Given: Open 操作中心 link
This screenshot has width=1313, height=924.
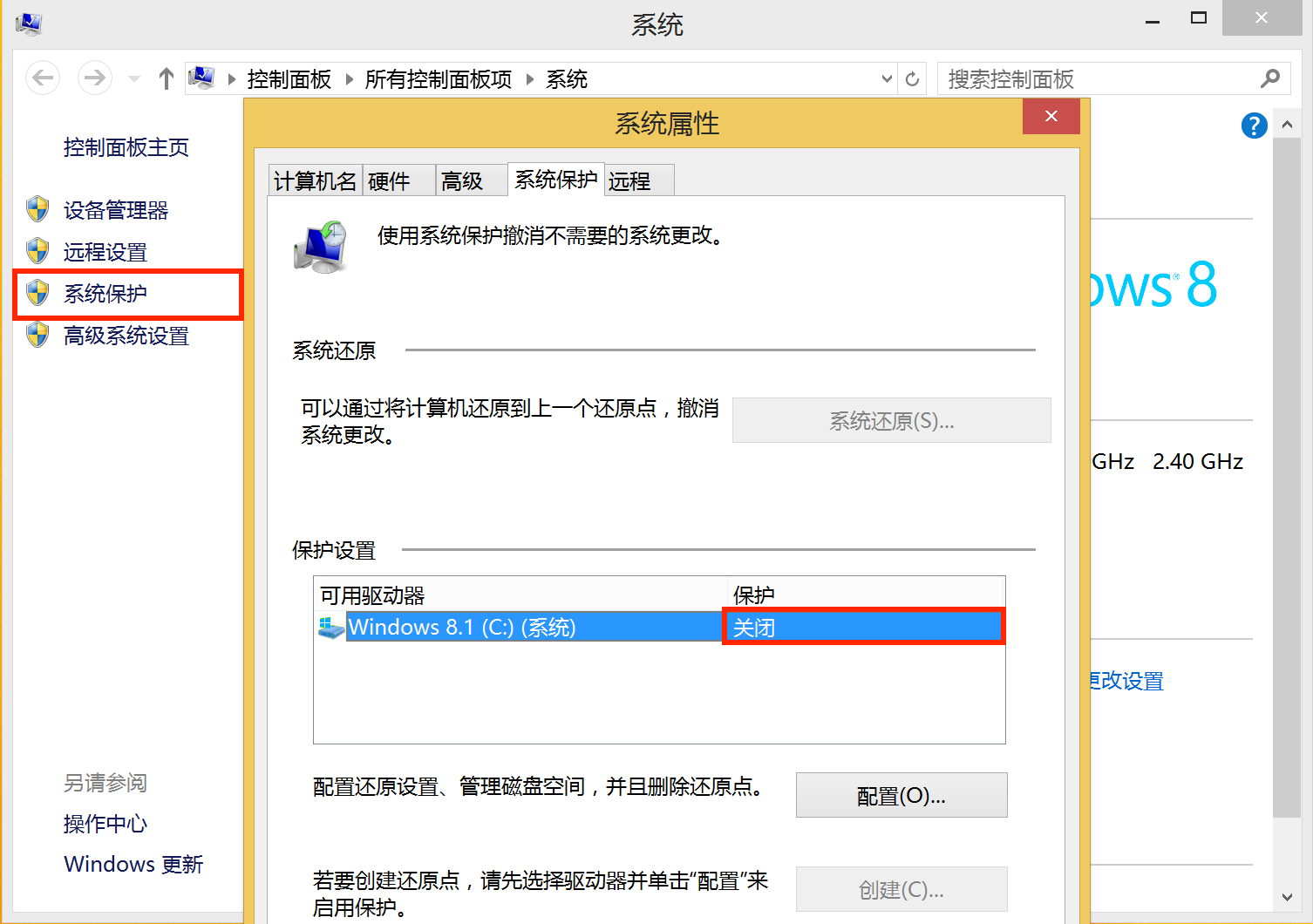Looking at the screenshot, I should [x=105, y=824].
